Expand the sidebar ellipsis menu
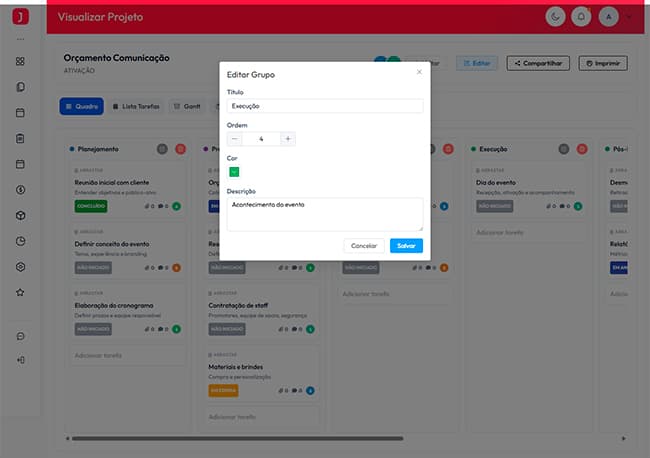This screenshot has width=650, height=458. coord(20,39)
